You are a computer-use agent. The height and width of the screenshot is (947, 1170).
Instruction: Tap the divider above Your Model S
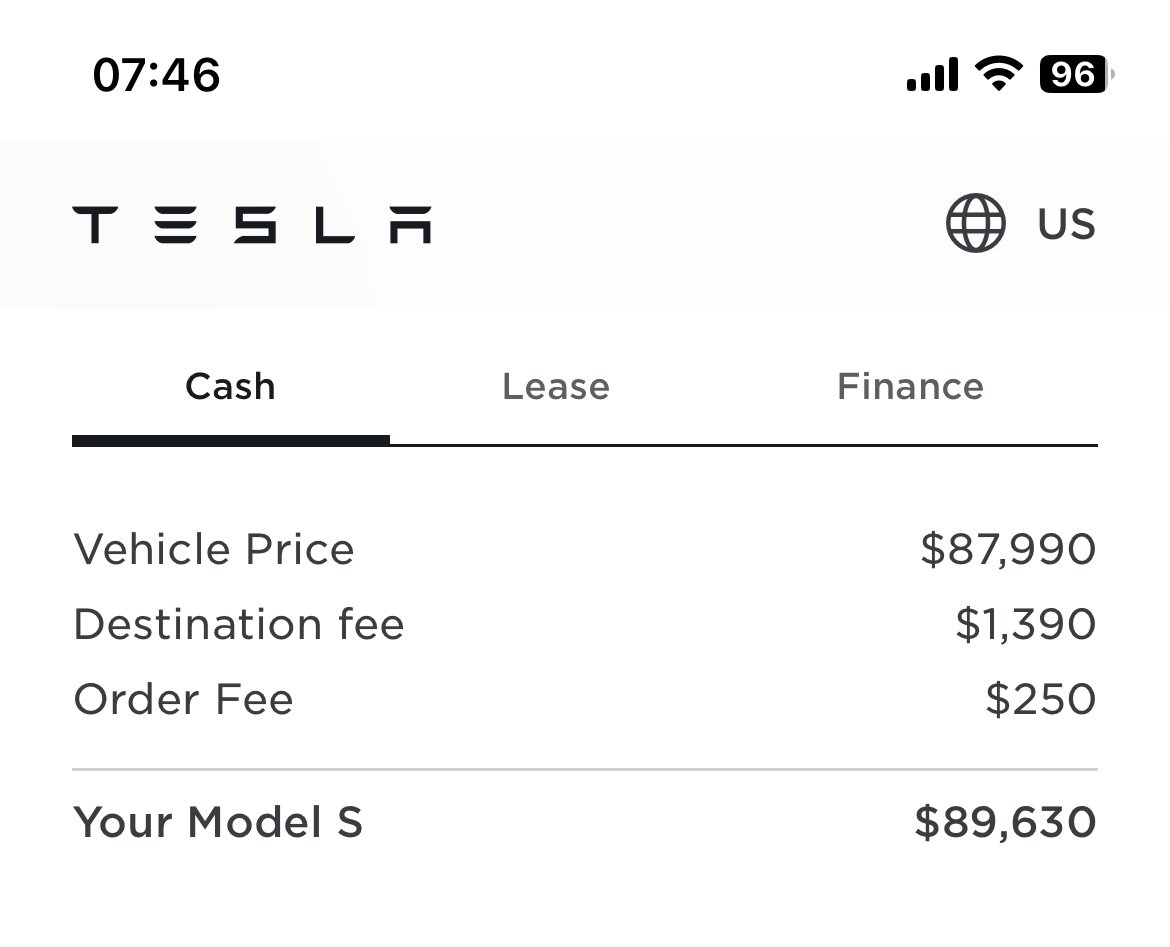(585, 769)
